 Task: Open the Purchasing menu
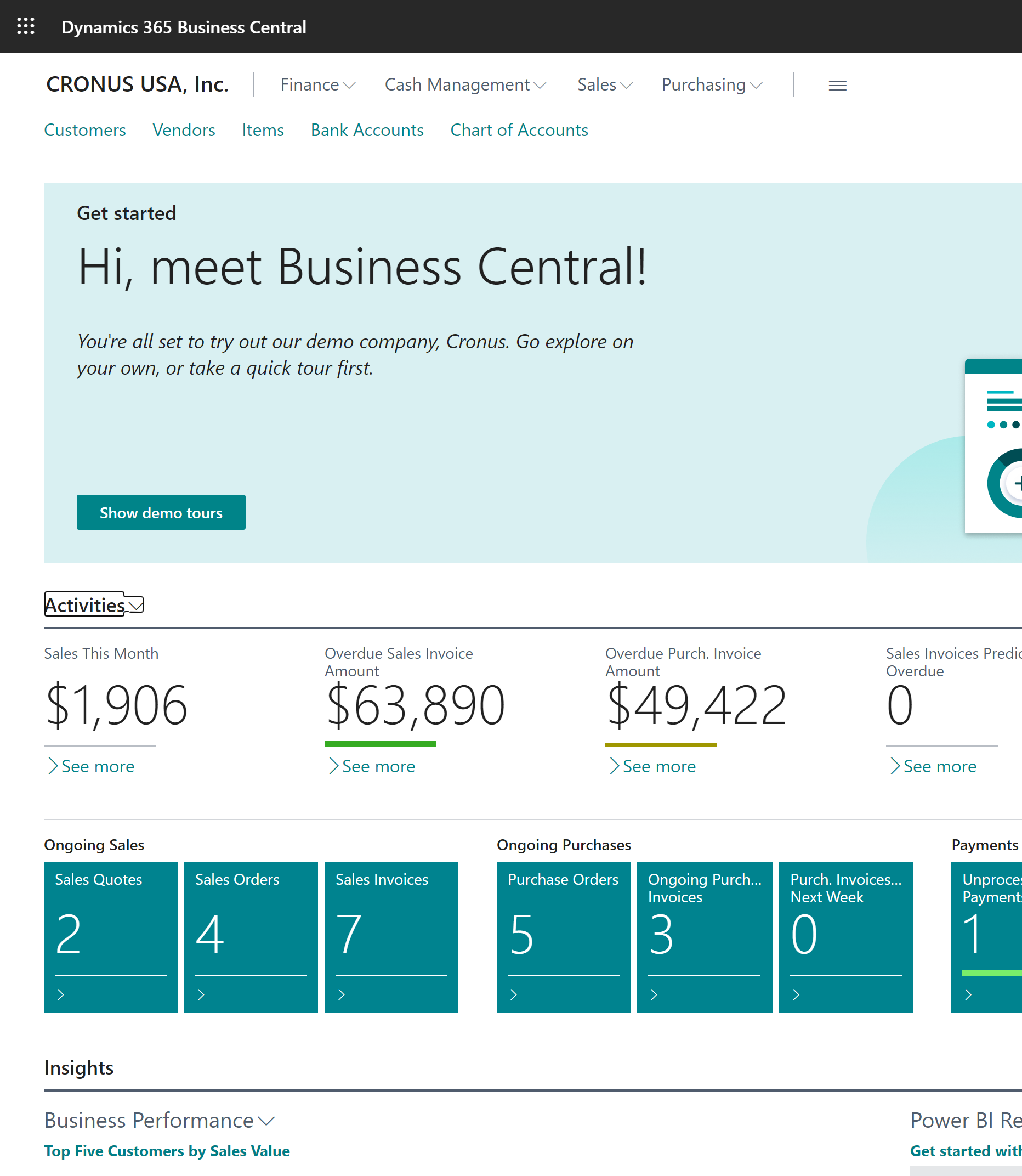coord(711,85)
